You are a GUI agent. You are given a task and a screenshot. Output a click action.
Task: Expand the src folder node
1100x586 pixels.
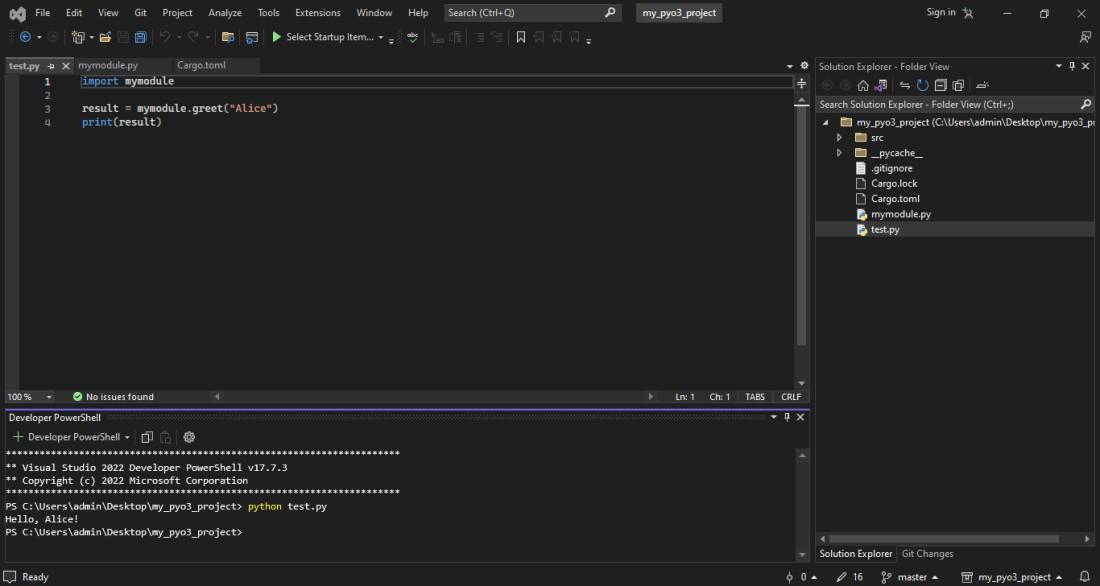tap(839, 138)
